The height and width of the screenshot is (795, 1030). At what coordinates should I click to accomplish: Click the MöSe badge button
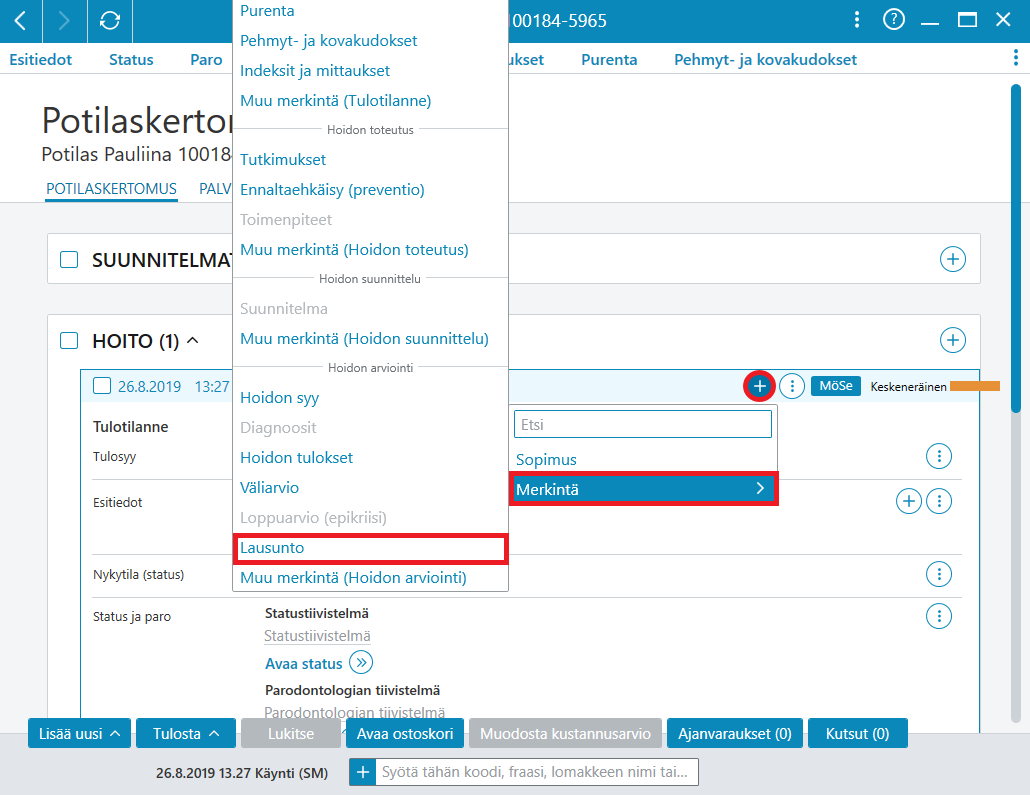pos(836,386)
